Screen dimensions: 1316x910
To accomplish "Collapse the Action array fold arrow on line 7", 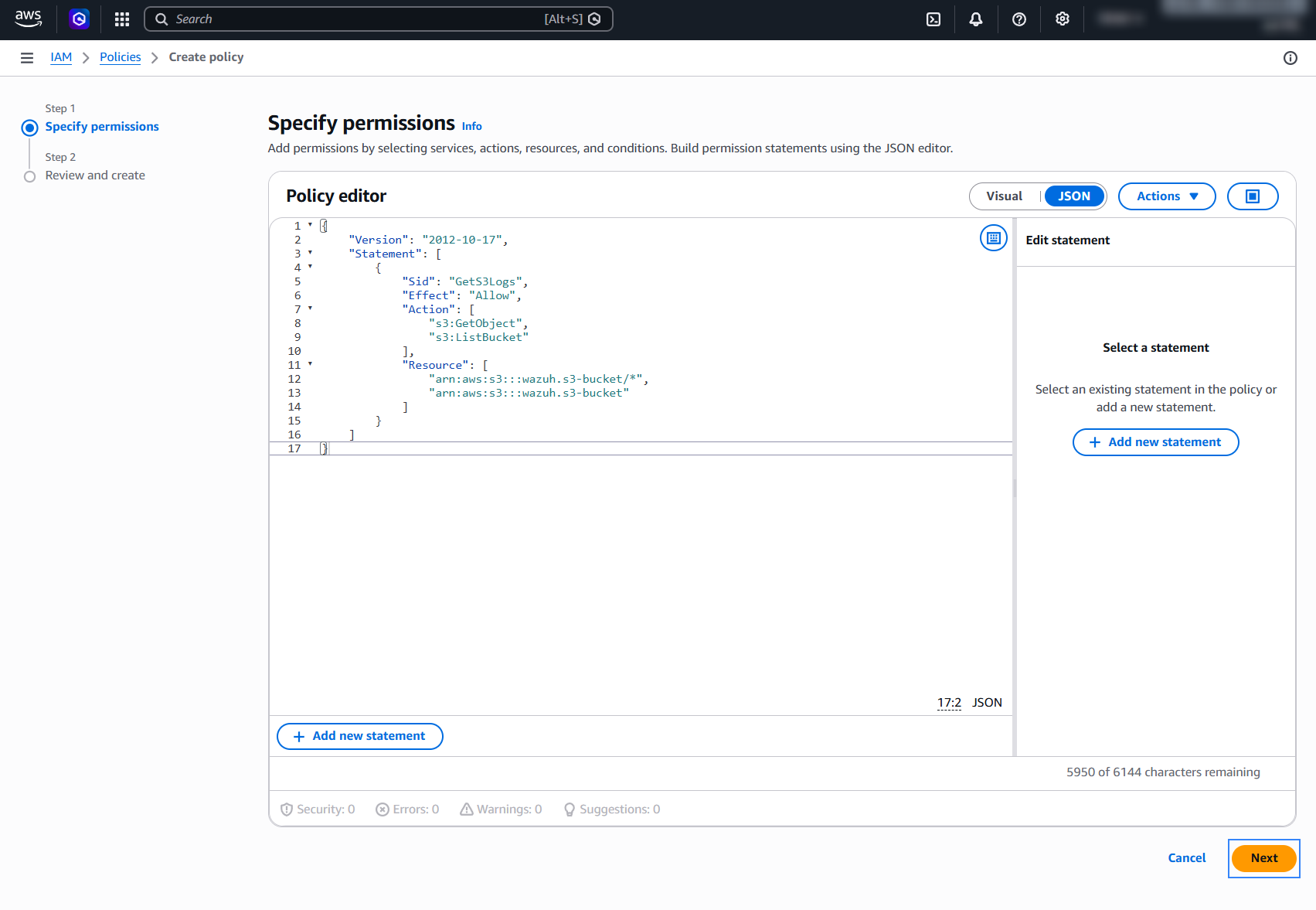I will point(310,308).
